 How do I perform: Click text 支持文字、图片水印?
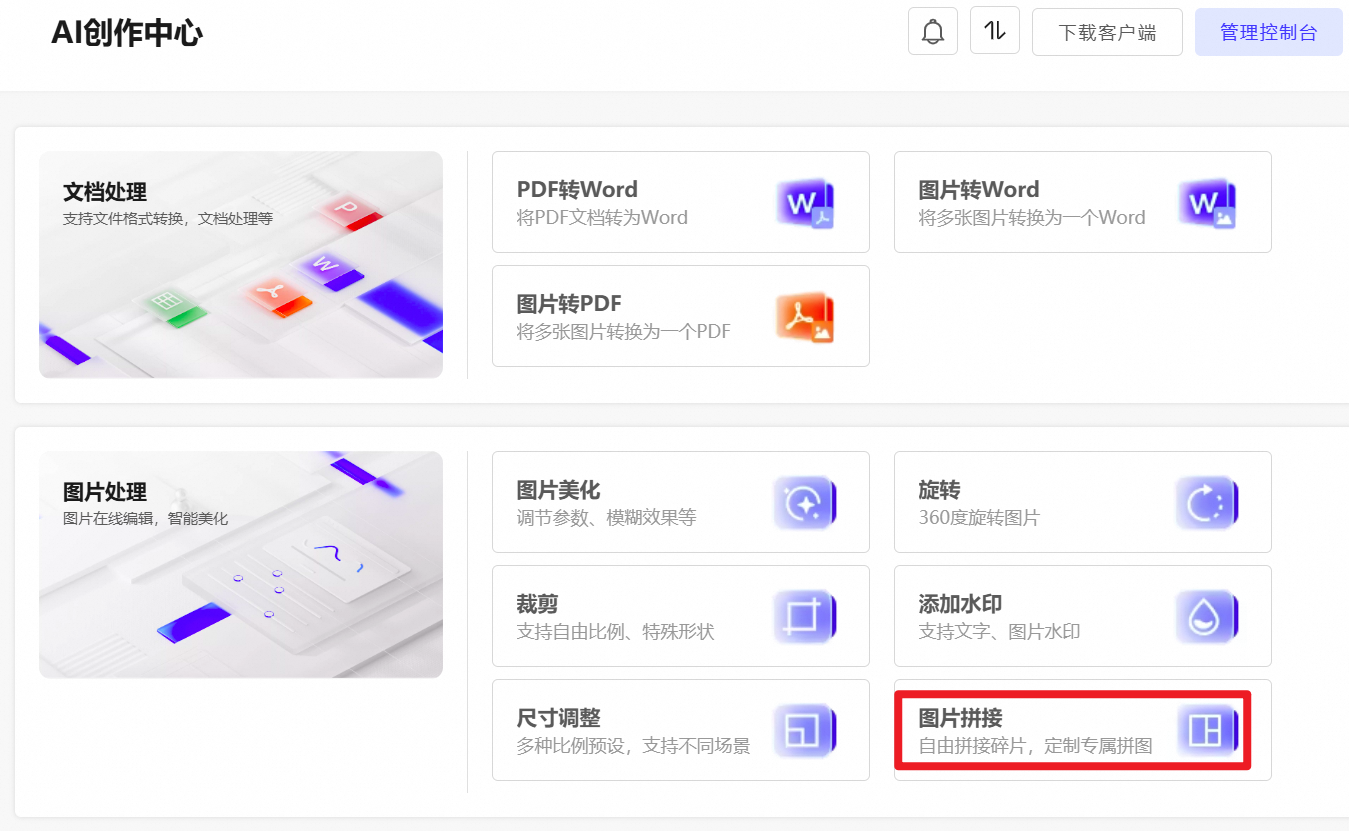(x=999, y=632)
